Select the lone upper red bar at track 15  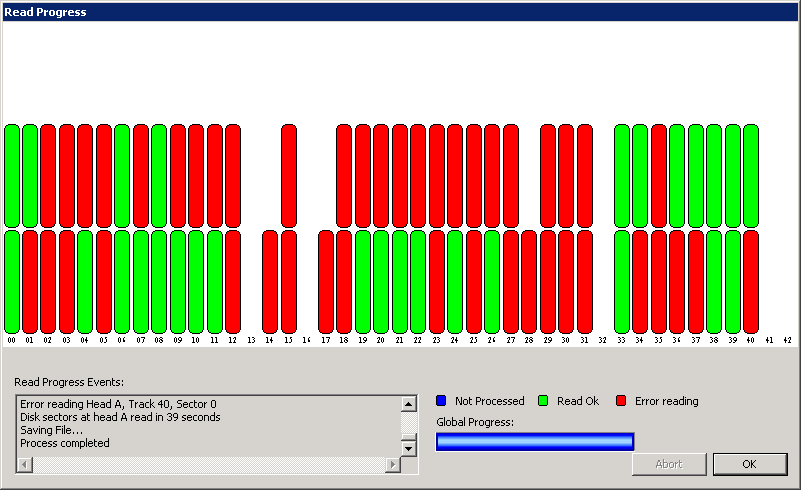289,176
